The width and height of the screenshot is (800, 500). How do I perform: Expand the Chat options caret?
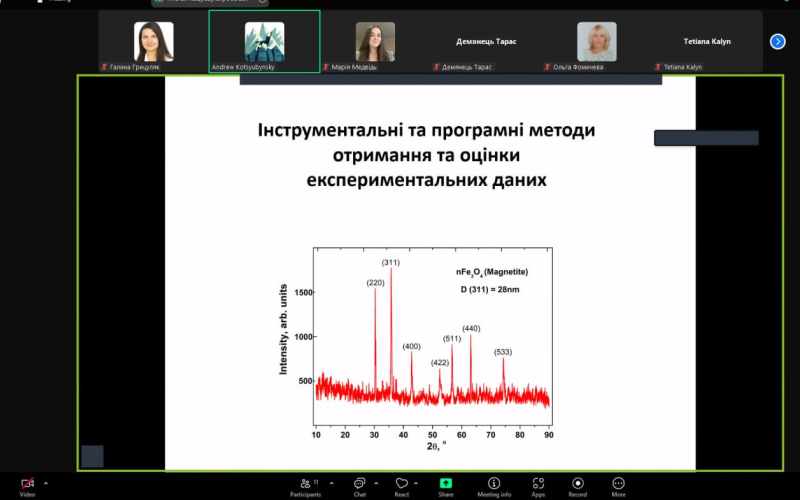377,483
